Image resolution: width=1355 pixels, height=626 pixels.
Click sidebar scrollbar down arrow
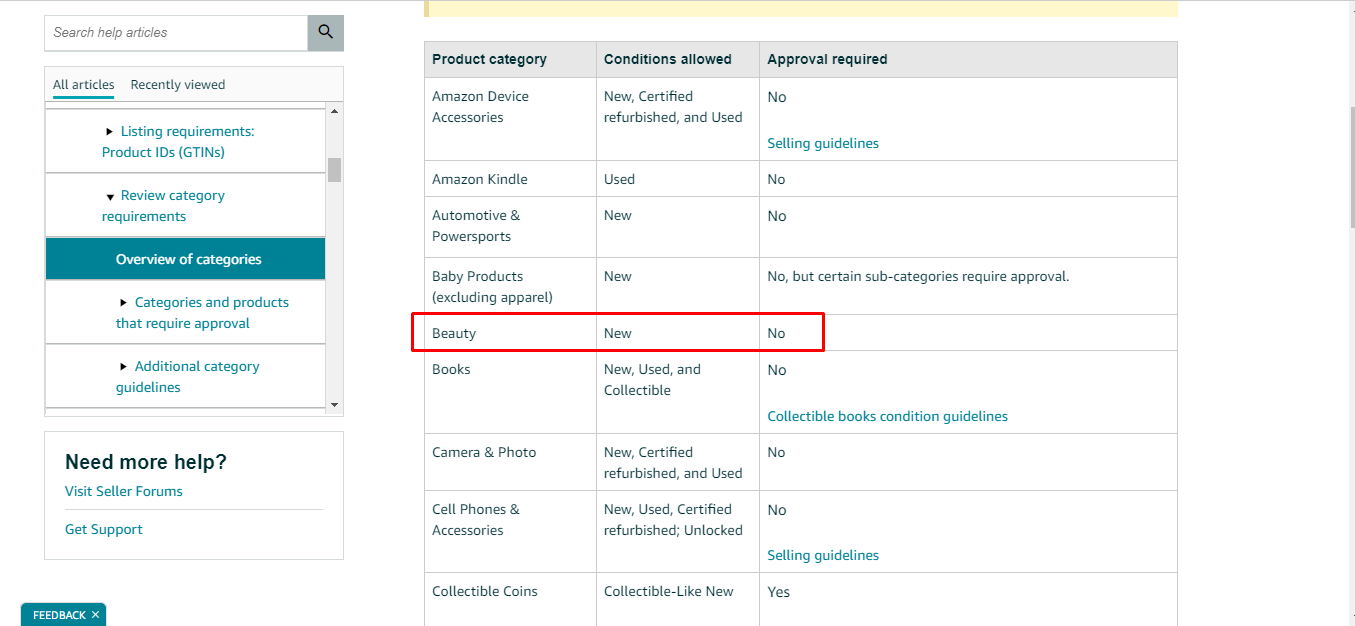[334, 405]
